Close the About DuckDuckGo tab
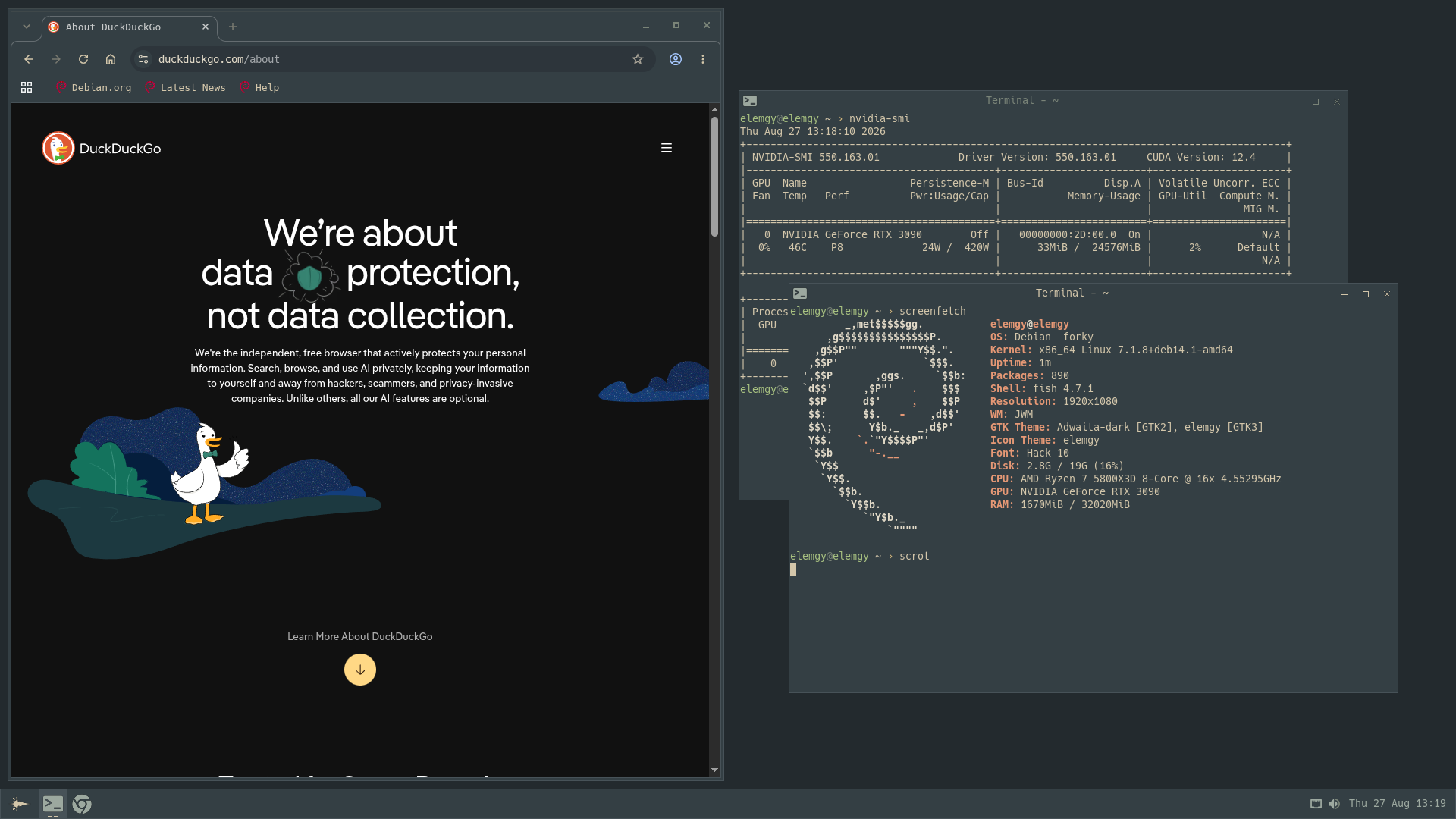This screenshot has height=819, width=1456. pyautogui.click(x=206, y=27)
